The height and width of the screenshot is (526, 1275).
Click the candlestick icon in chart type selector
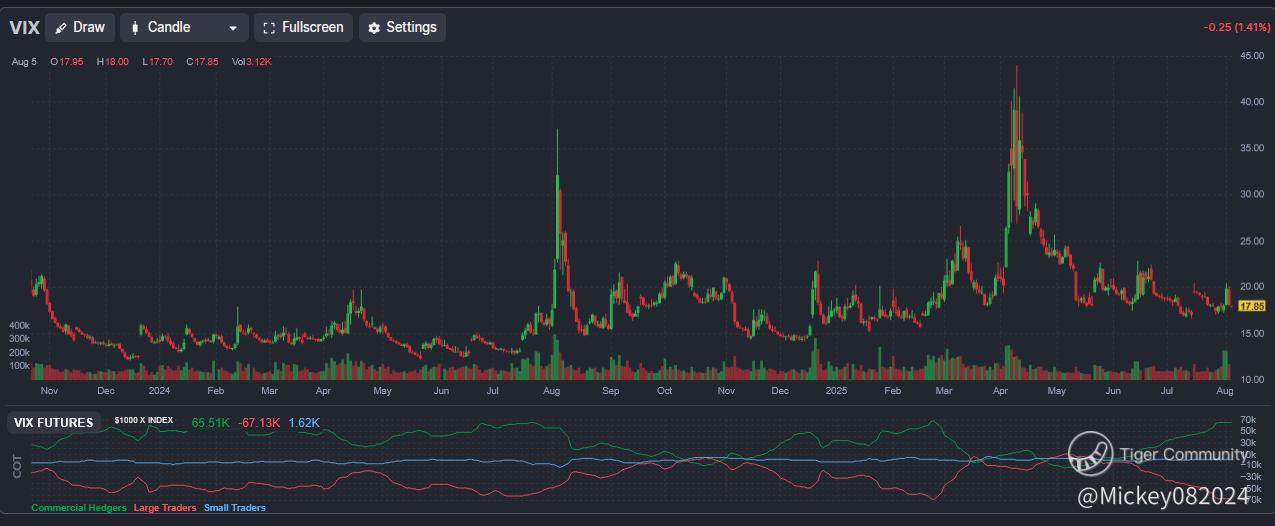point(135,28)
